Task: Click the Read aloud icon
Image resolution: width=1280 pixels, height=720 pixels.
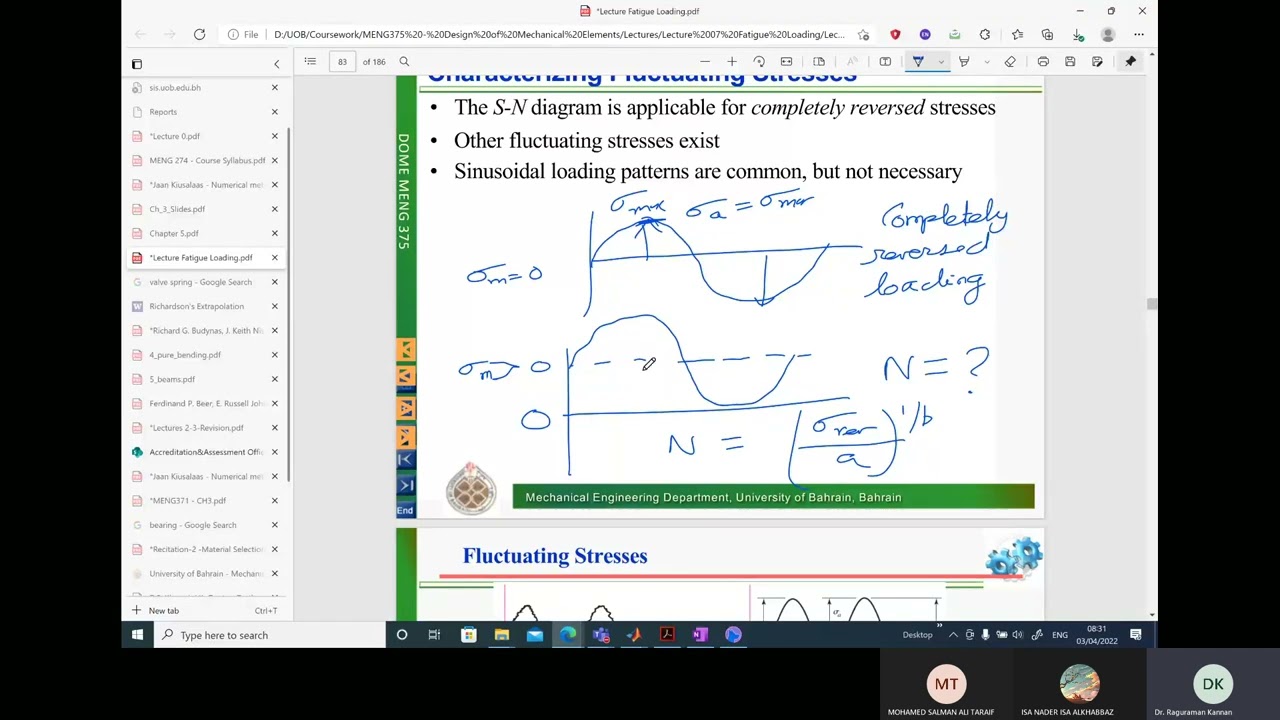Action: [x=852, y=62]
